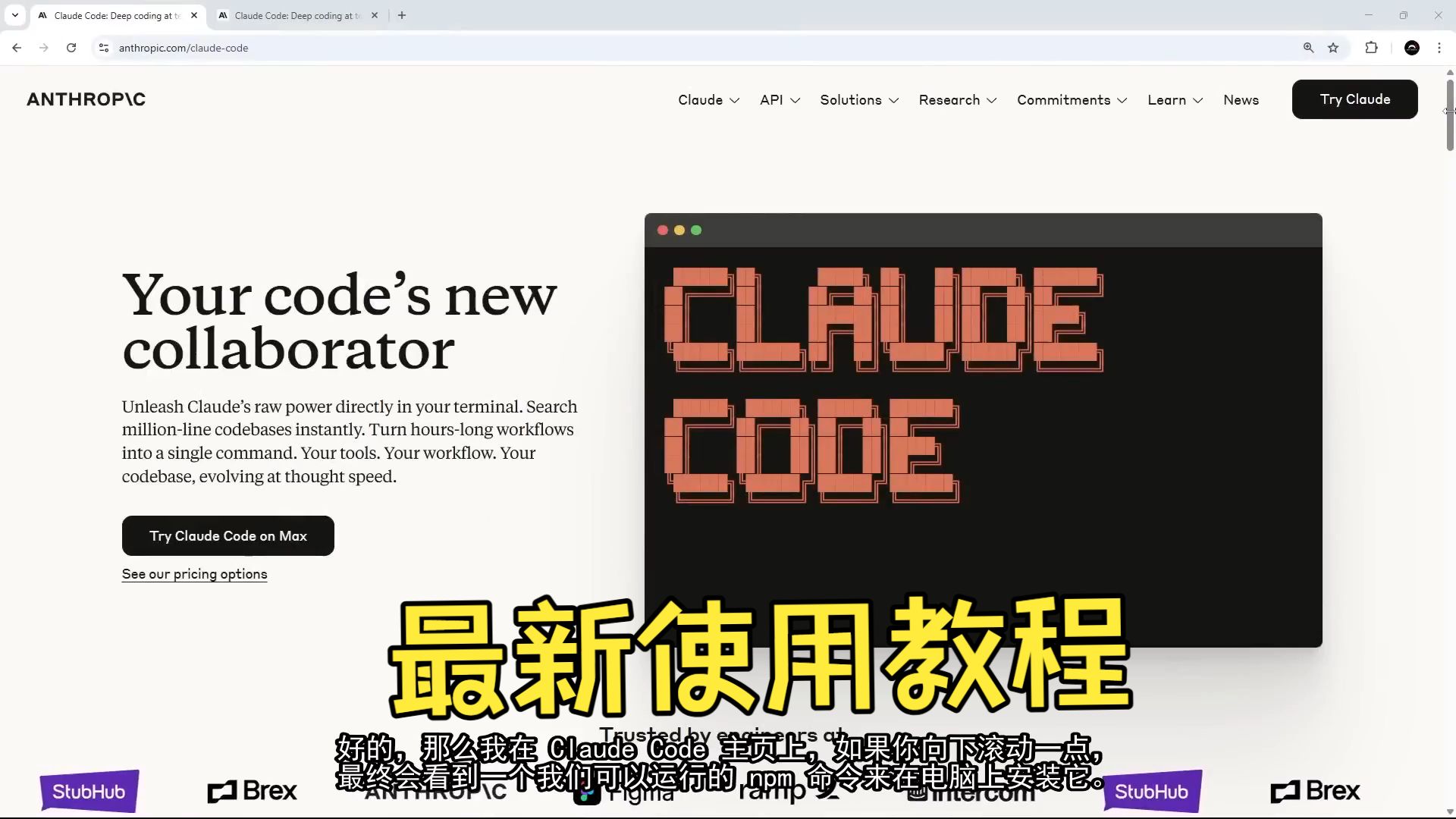The image size is (1456, 819).
Task: Reload the page with refresh icon
Action: (x=71, y=48)
